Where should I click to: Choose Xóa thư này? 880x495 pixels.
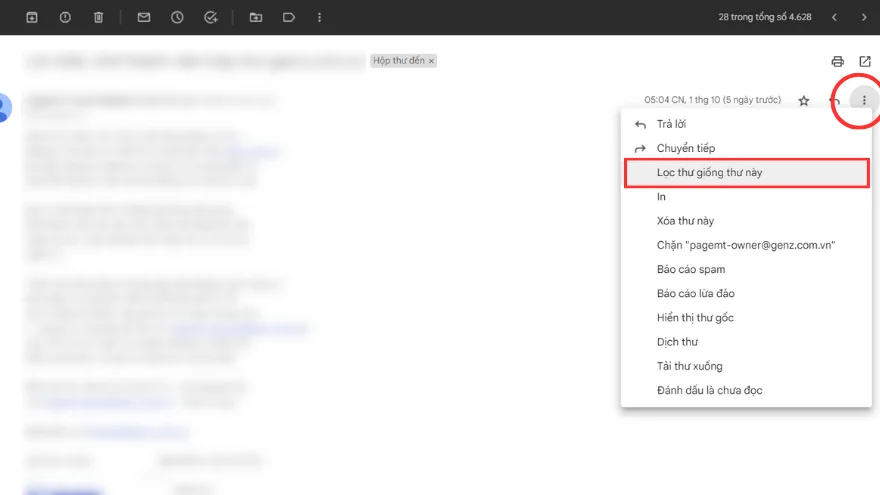(x=746, y=221)
